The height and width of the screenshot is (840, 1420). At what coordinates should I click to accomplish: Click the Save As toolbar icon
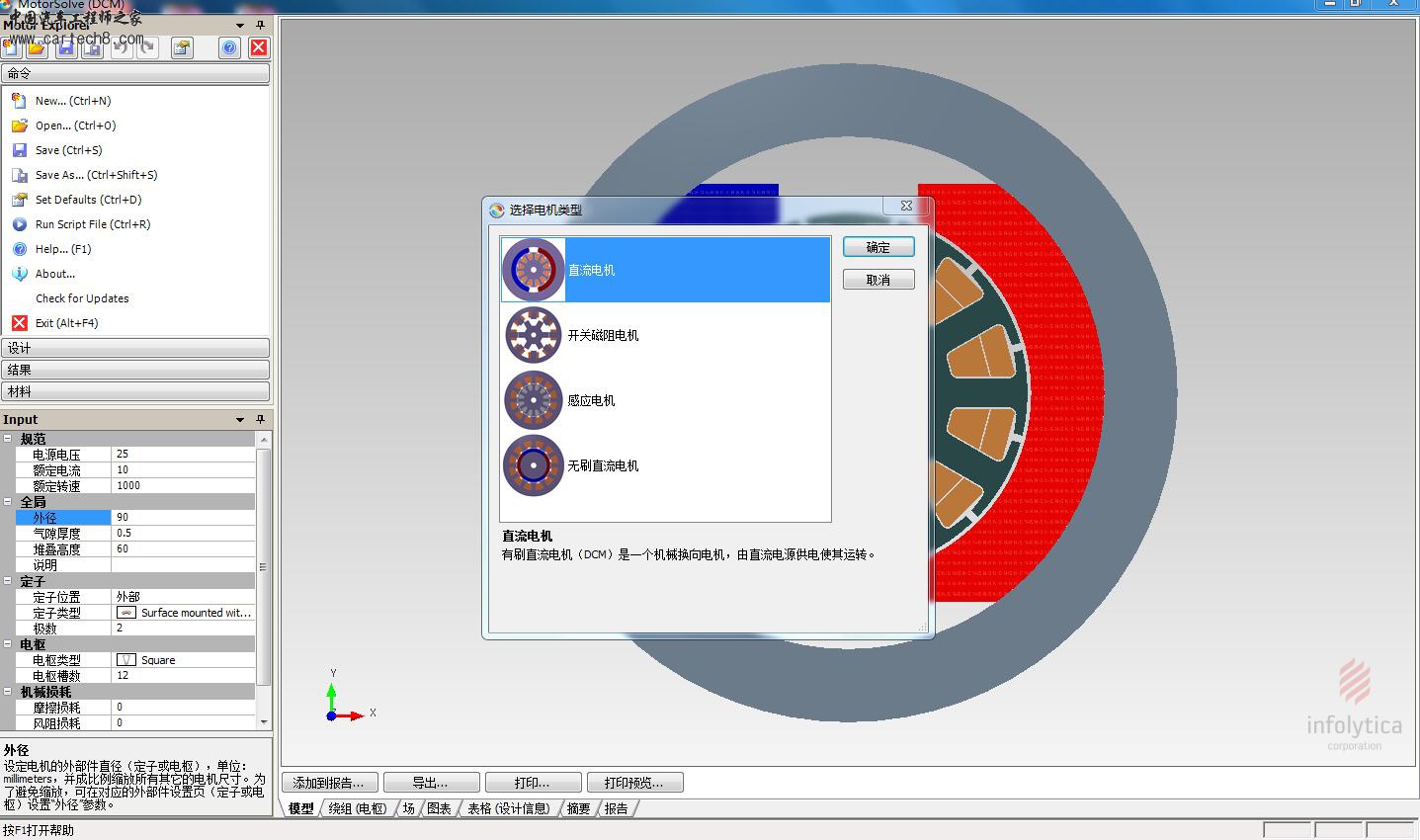[x=92, y=46]
